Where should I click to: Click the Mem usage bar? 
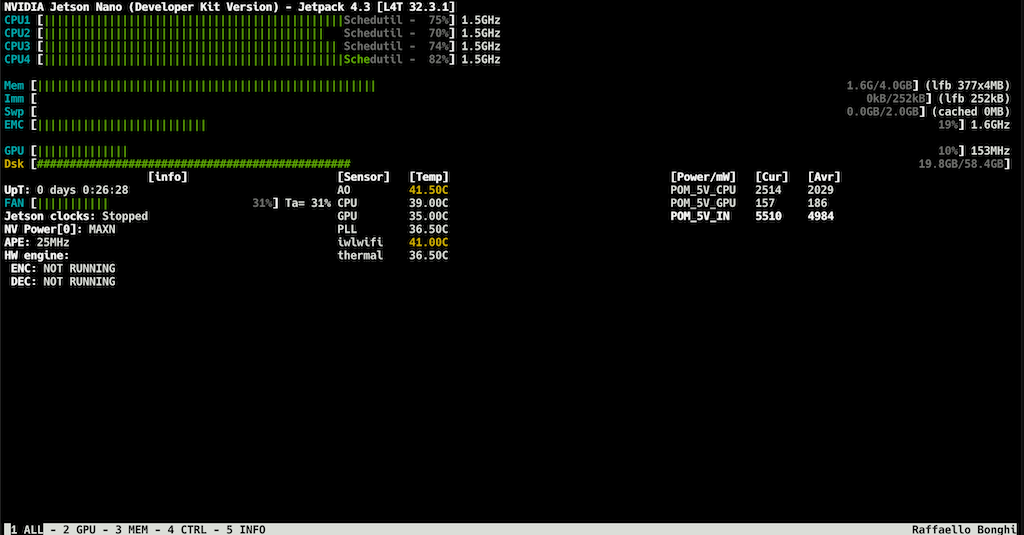(475, 86)
